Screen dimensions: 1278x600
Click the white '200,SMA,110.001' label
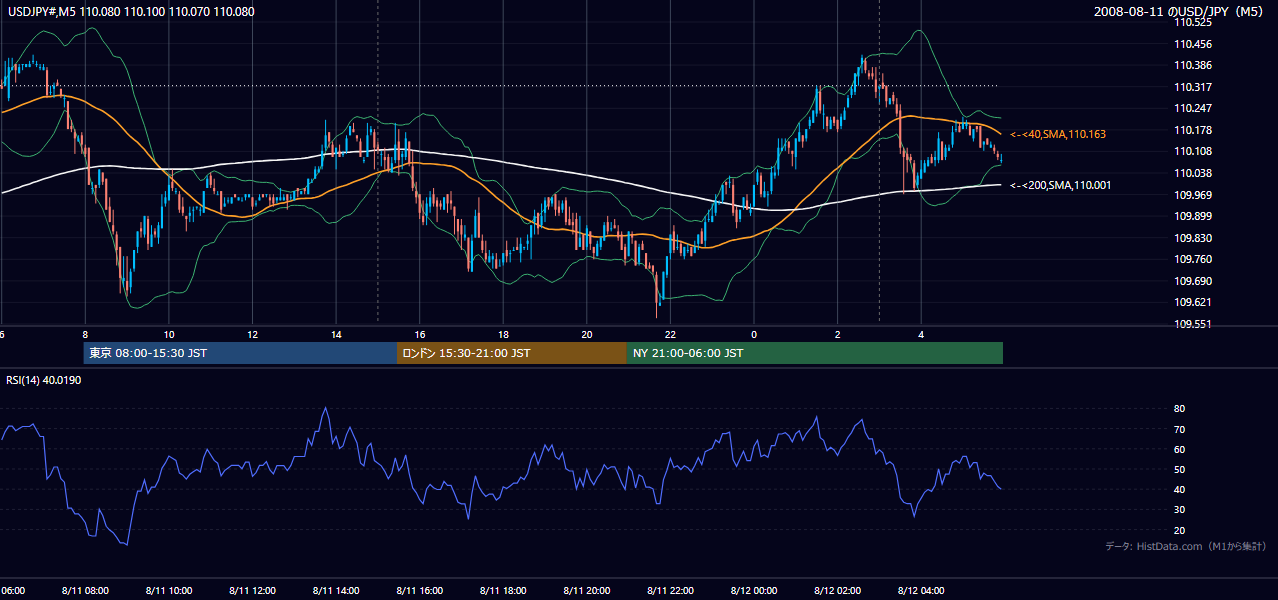coord(1060,185)
